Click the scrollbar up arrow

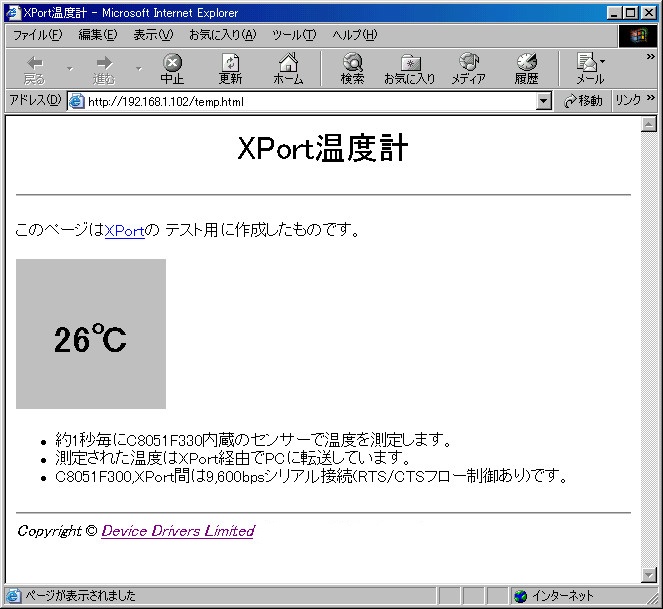[x=649, y=124]
